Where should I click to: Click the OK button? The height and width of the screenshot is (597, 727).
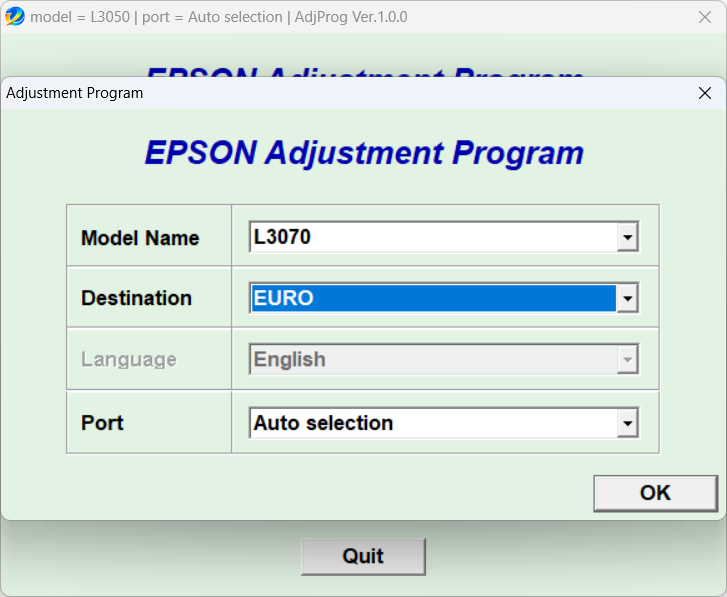(655, 493)
